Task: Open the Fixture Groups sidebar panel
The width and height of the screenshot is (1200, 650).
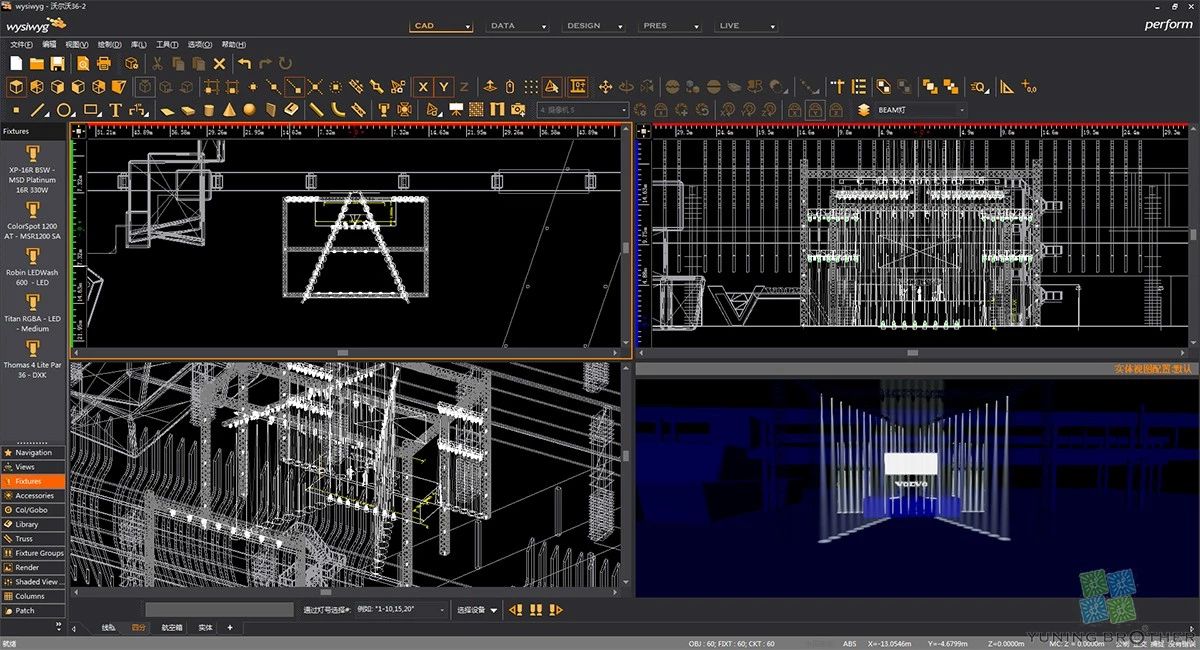Action: (33, 553)
